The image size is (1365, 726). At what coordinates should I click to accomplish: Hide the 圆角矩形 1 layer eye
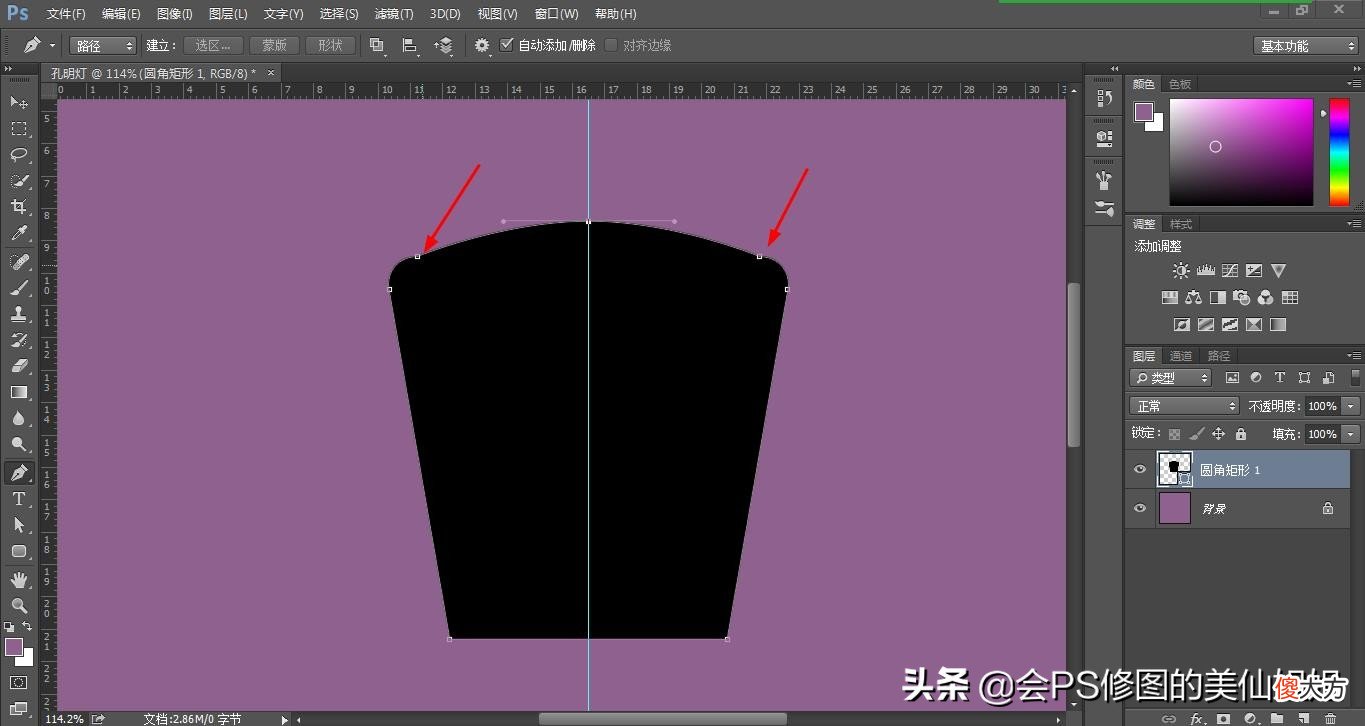coord(1140,469)
